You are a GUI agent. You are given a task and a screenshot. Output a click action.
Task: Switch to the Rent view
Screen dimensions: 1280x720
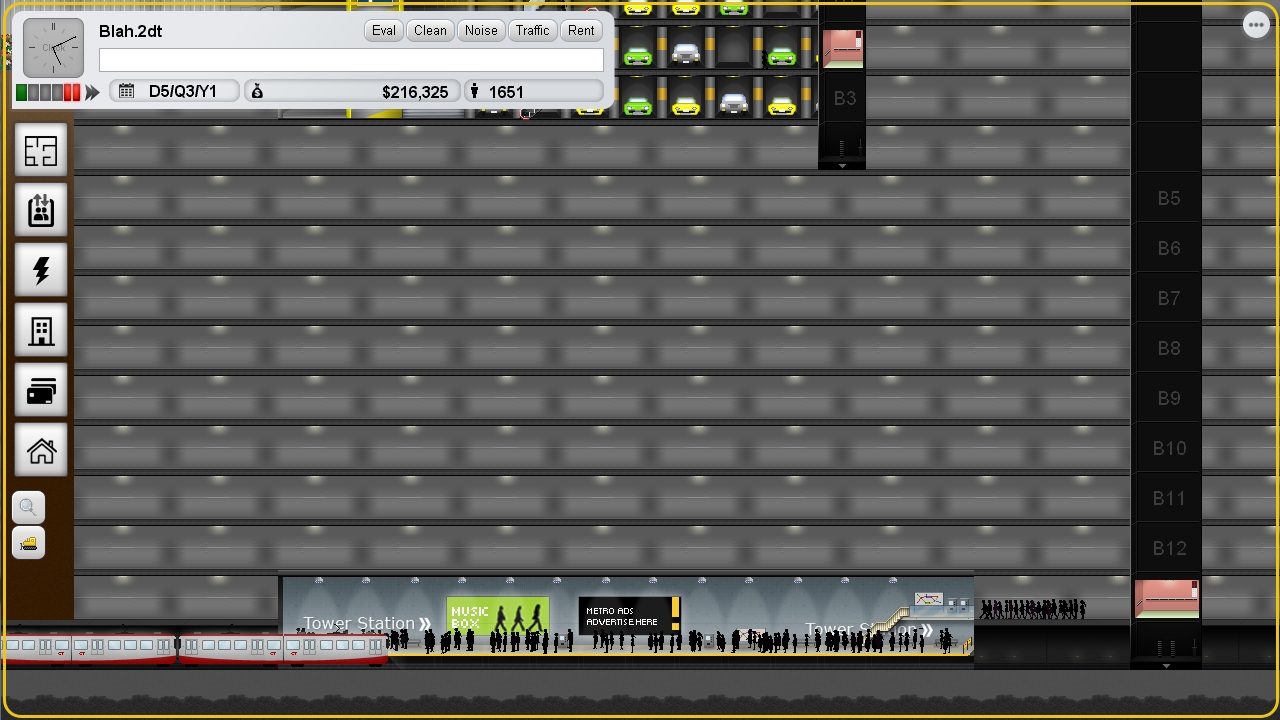click(581, 30)
